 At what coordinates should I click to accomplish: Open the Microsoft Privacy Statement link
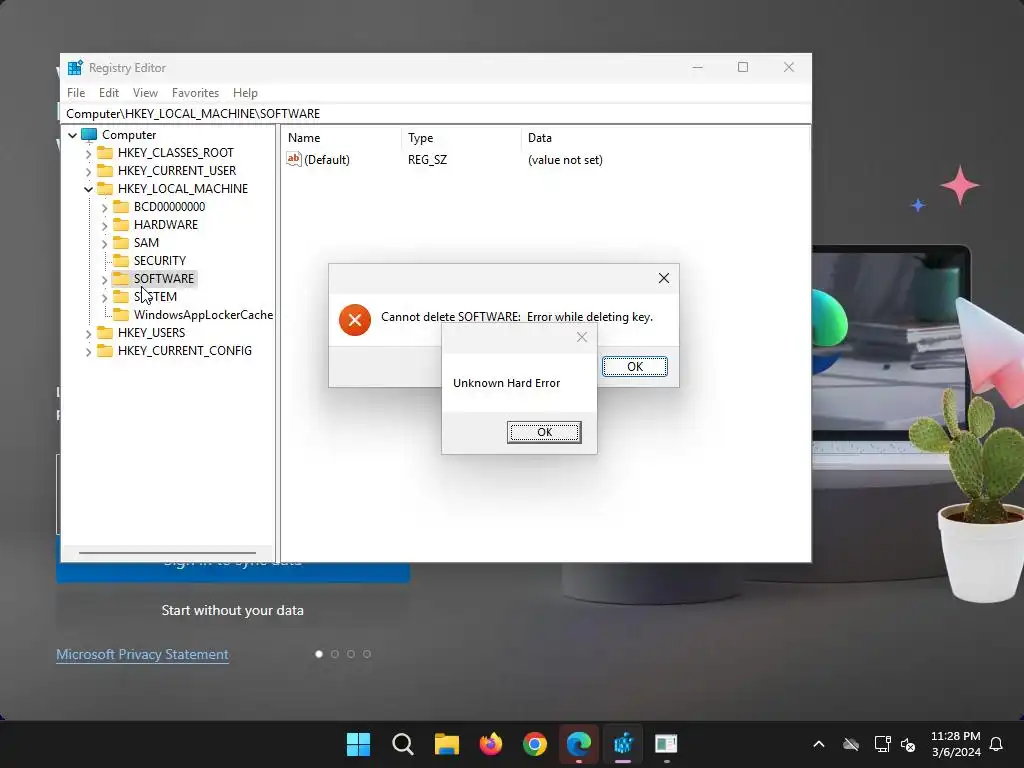(142, 654)
